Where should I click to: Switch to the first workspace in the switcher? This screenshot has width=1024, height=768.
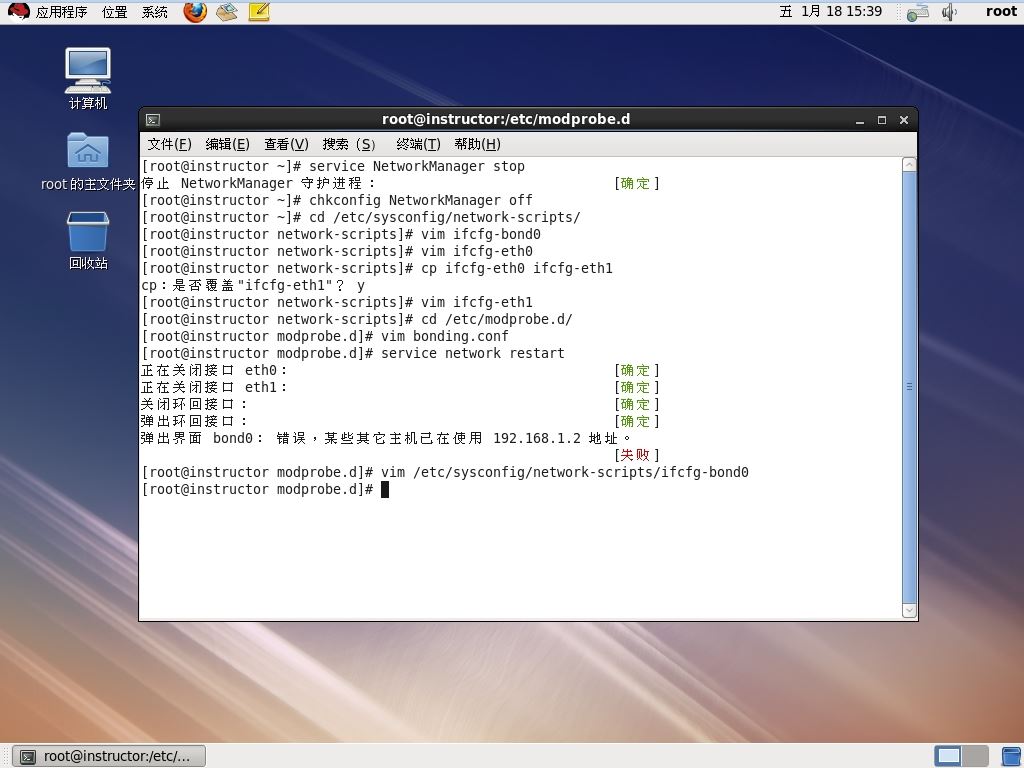(948, 756)
